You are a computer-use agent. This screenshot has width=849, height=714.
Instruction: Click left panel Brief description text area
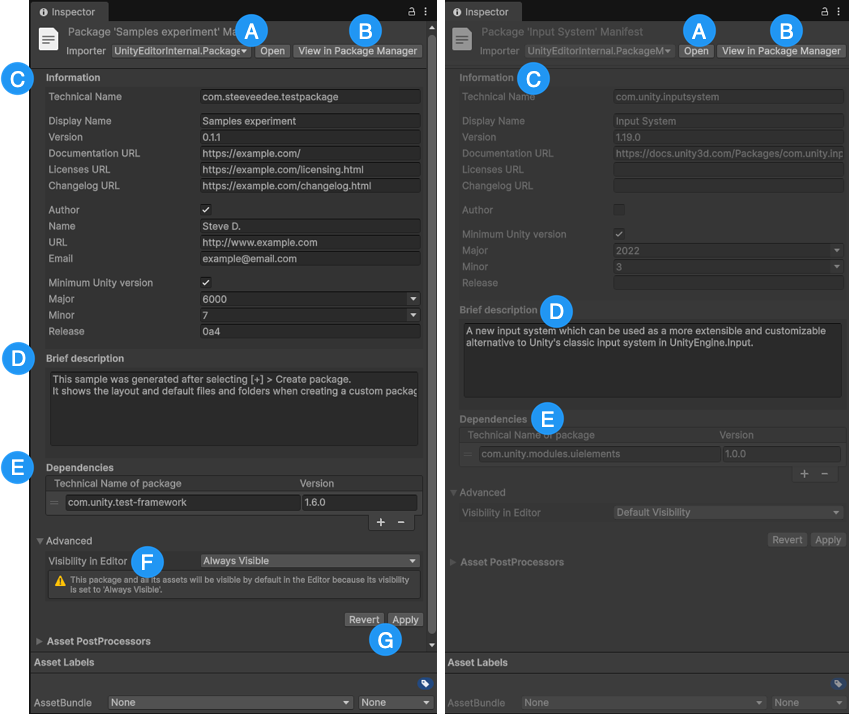click(234, 409)
